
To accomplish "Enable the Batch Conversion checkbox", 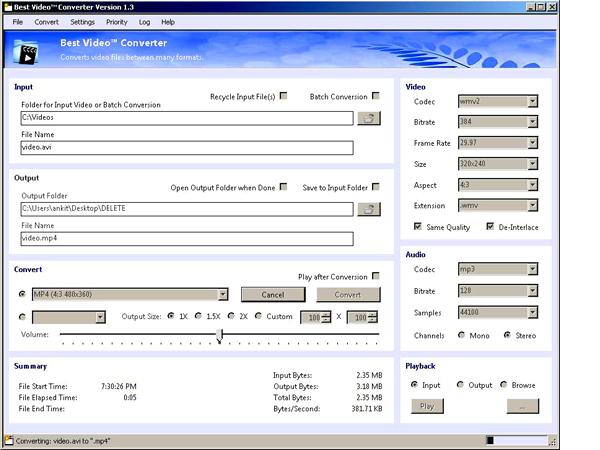I will point(376,96).
